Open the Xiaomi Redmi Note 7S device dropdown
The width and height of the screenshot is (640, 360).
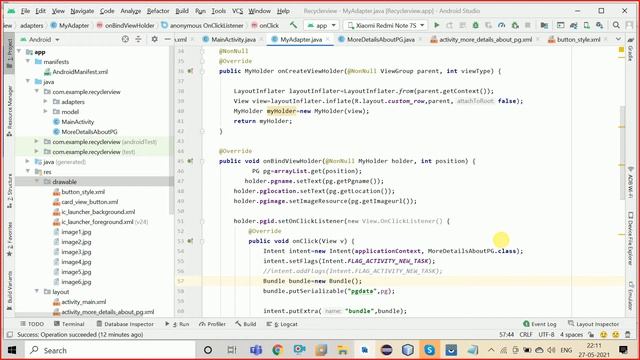[386, 25]
